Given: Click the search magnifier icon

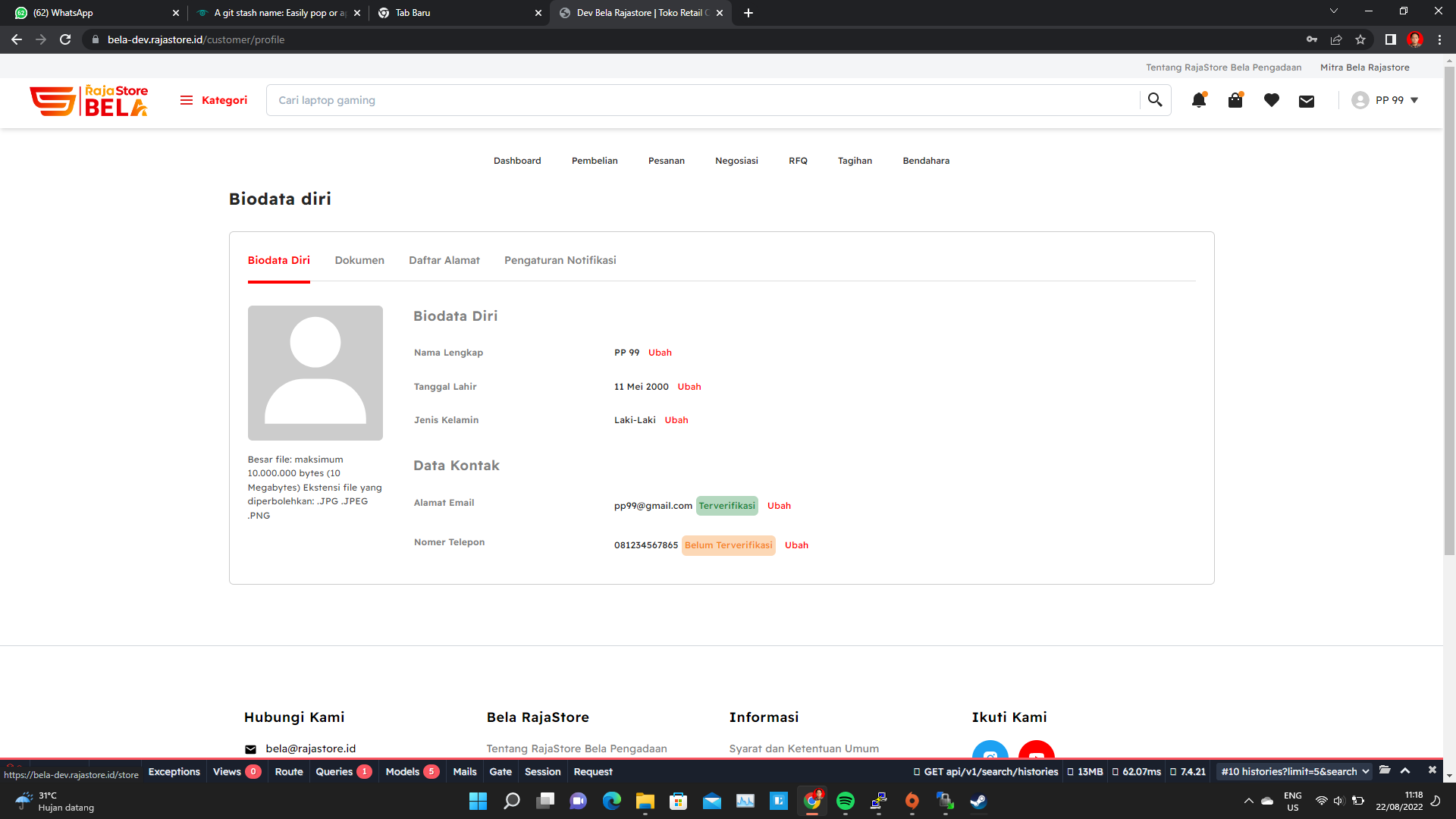Looking at the screenshot, I should [1155, 100].
